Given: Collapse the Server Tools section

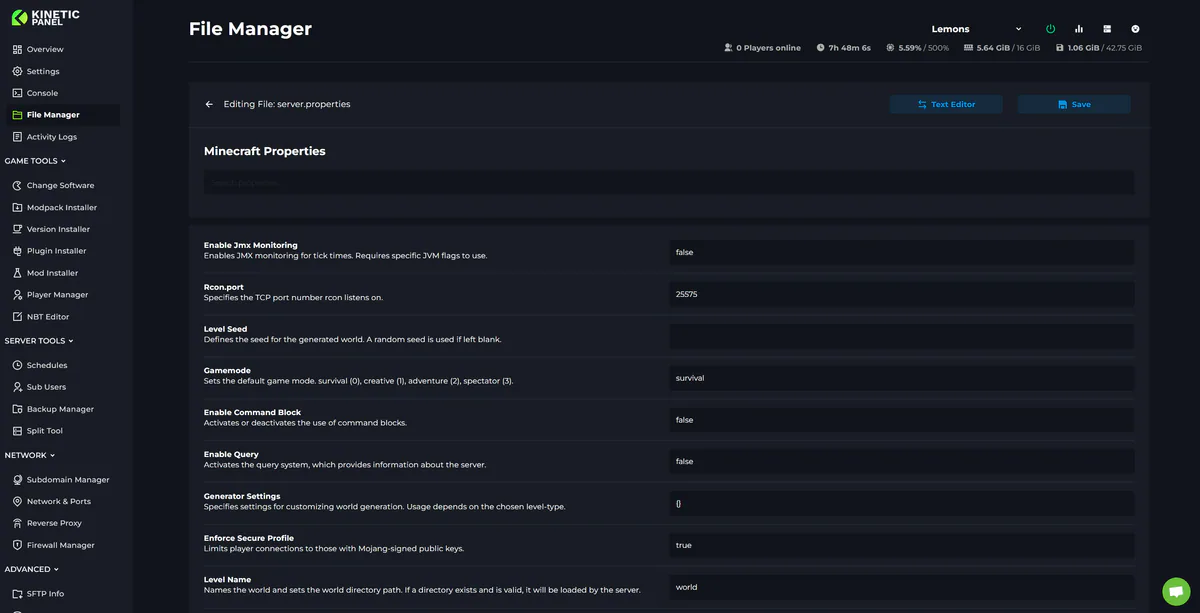Looking at the screenshot, I should click(39, 341).
